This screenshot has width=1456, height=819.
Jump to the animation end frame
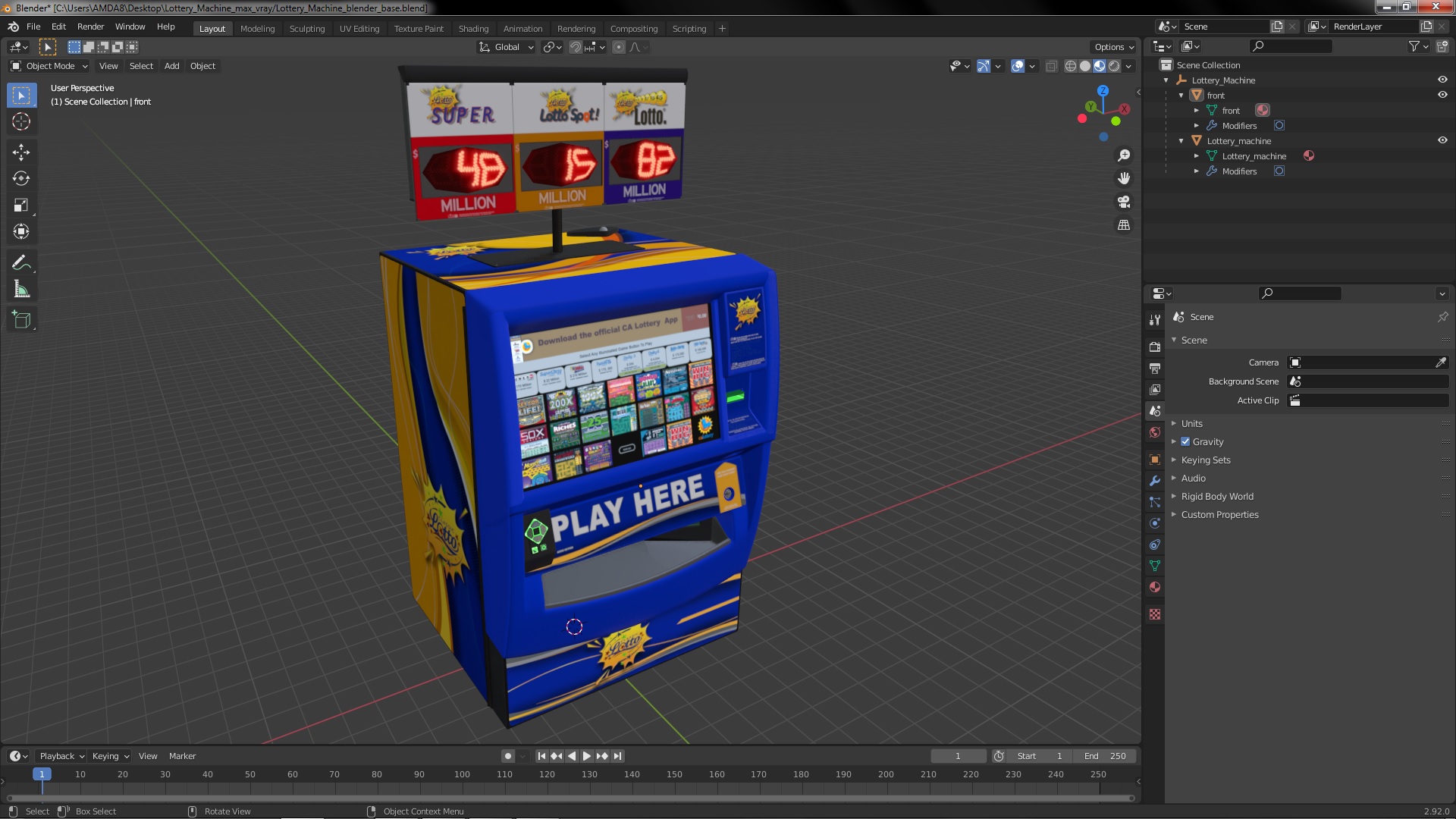(x=618, y=756)
